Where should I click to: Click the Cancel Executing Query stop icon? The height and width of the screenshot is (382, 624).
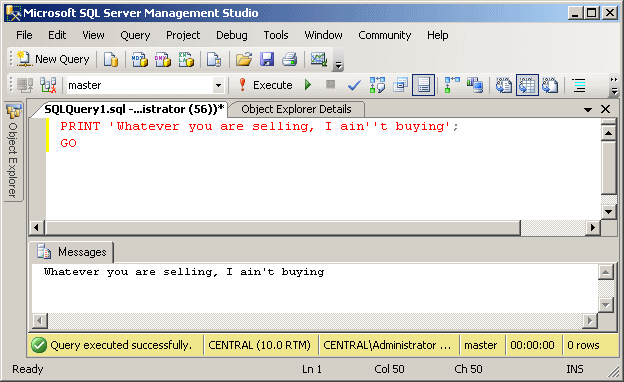330,84
